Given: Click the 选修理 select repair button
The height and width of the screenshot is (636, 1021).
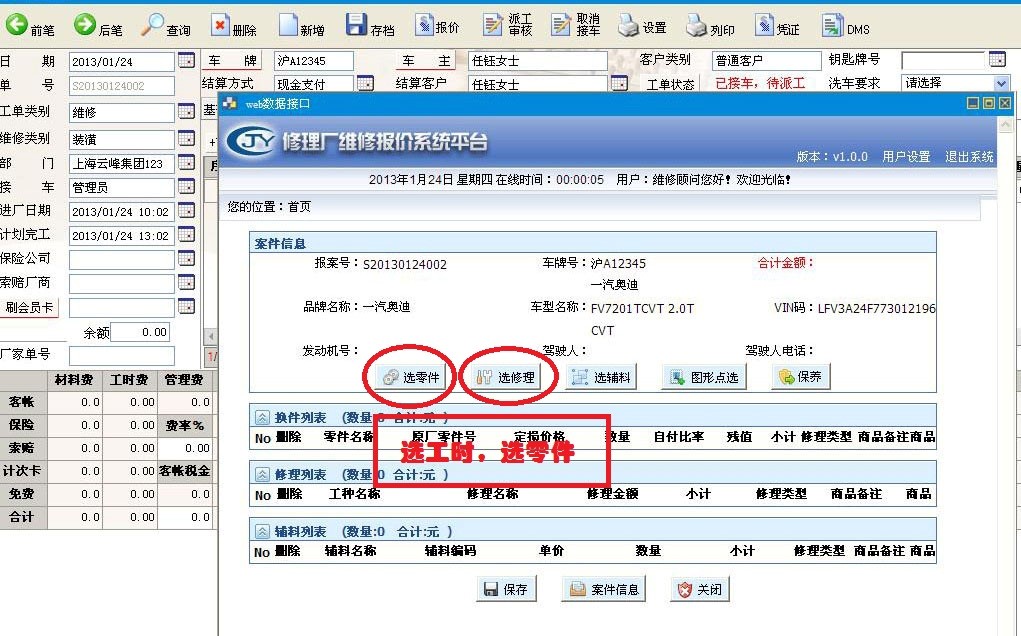Looking at the screenshot, I should click(505, 377).
